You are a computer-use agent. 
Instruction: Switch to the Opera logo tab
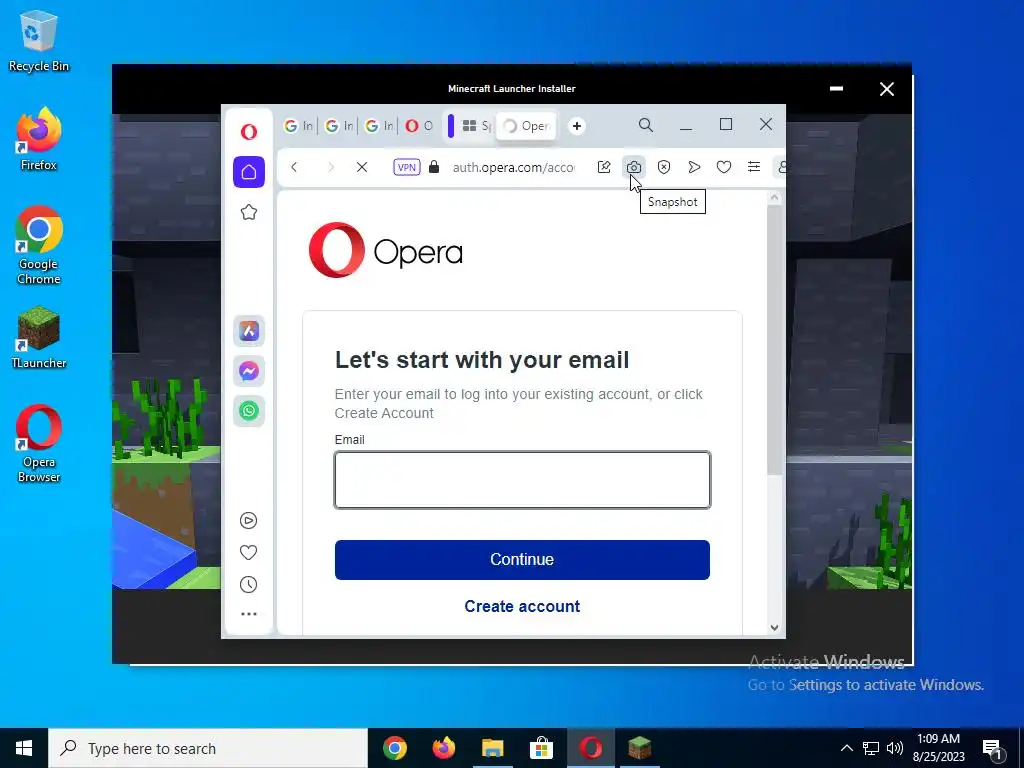pos(419,125)
